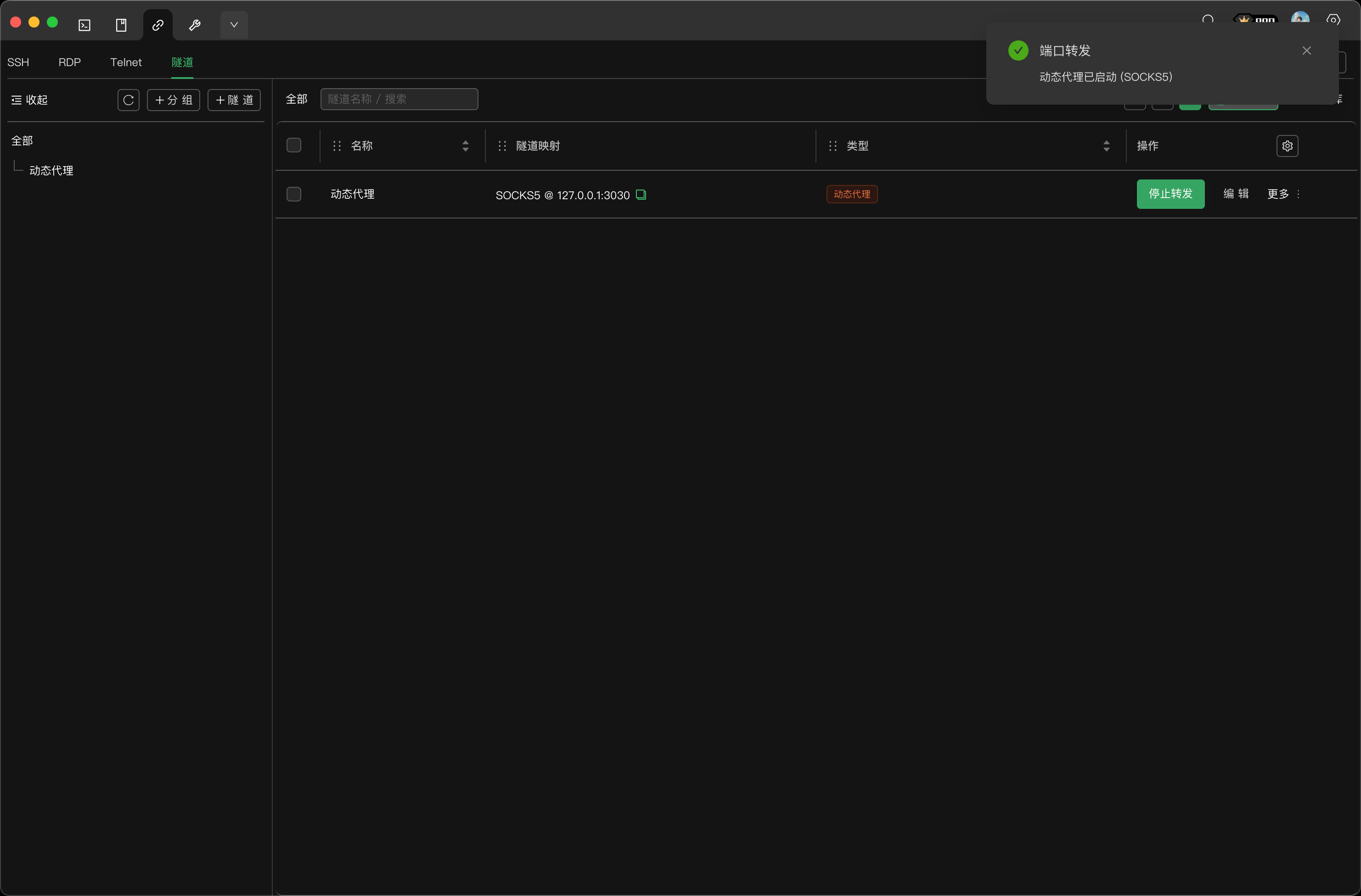Collapse the sidebar with 收起 toggle
Viewport: 1361px width, 896px height.
[x=30, y=100]
